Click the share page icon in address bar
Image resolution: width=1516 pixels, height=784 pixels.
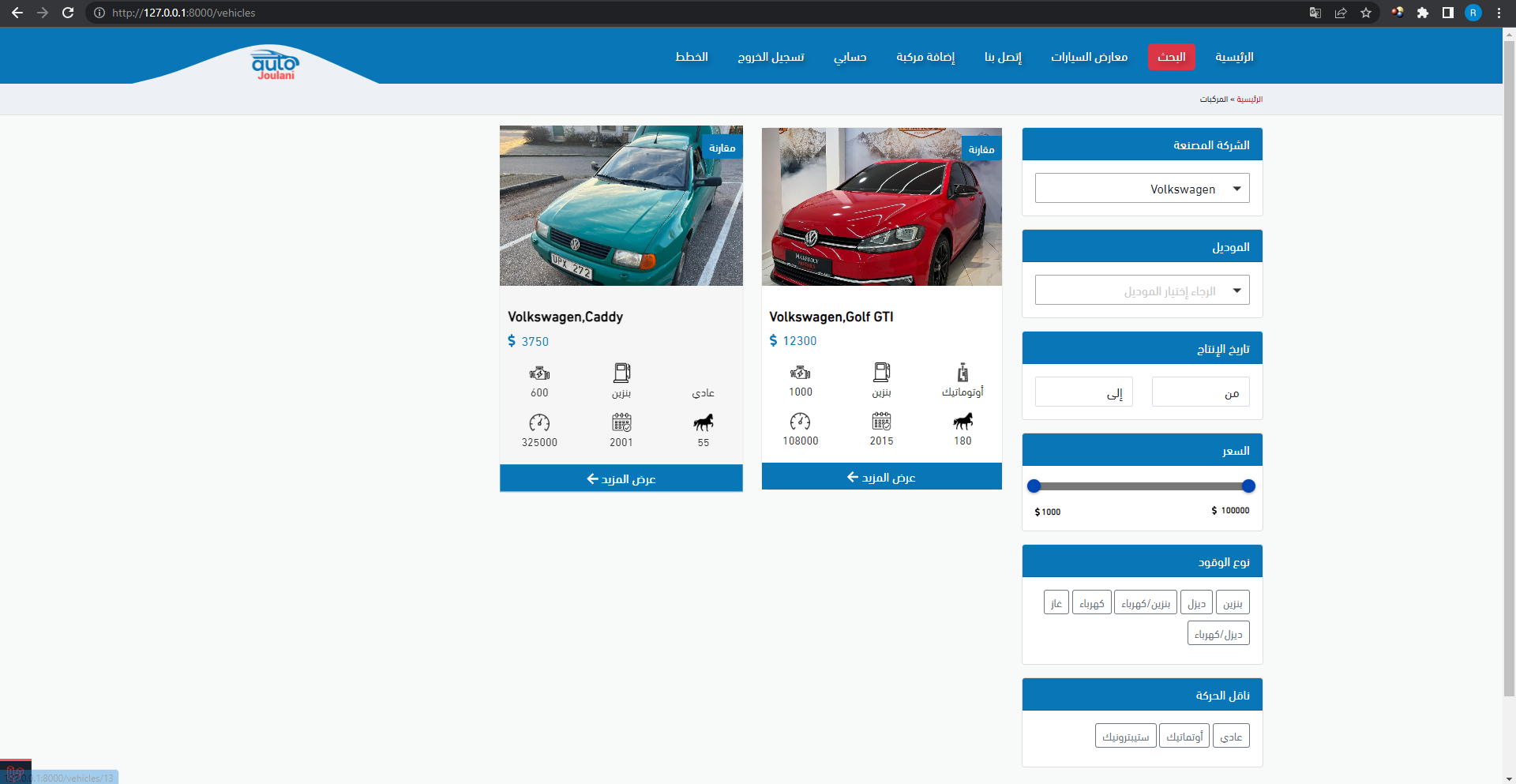tap(1341, 13)
